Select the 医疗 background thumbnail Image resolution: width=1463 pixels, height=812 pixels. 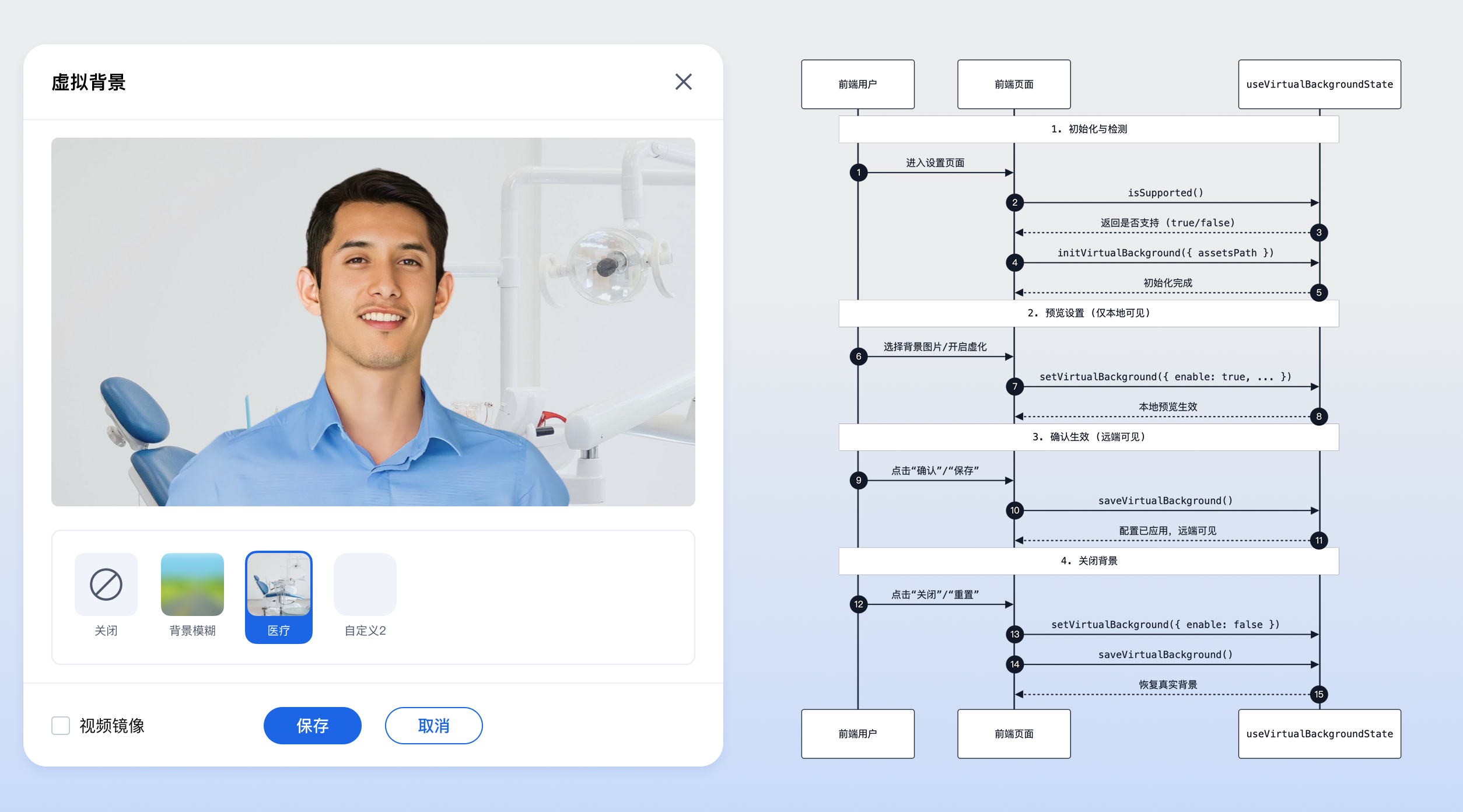click(279, 585)
